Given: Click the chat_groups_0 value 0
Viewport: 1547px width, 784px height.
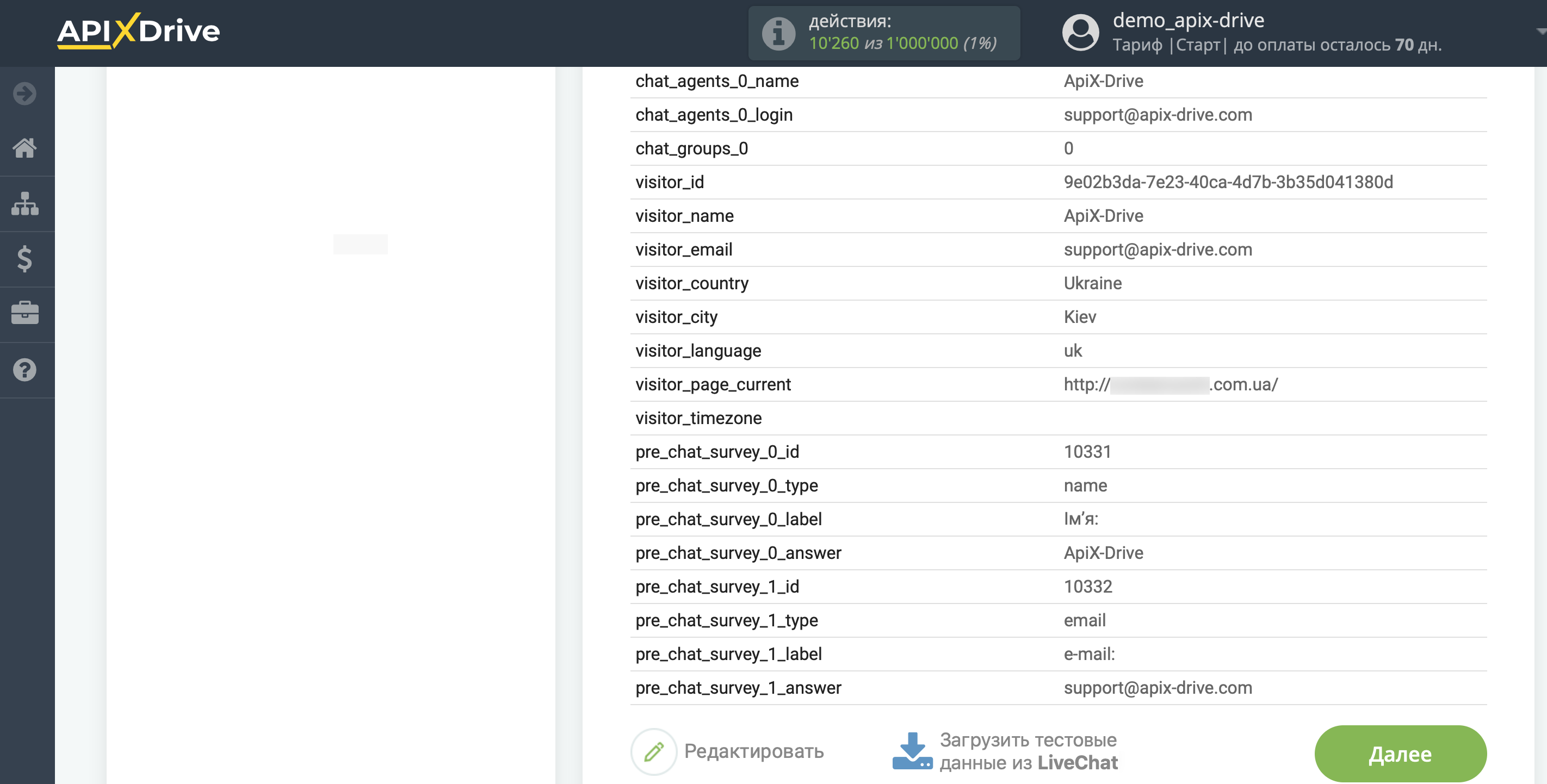Looking at the screenshot, I should [1068, 148].
